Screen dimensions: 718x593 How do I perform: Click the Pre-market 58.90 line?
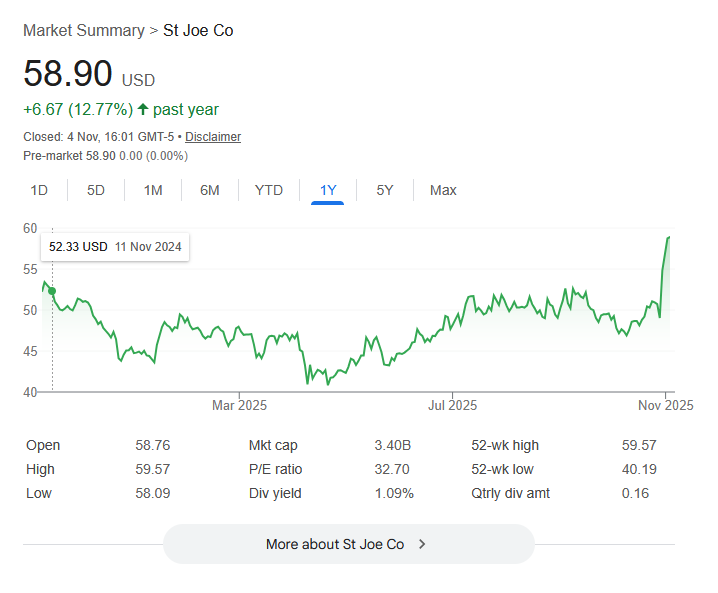click(106, 156)
